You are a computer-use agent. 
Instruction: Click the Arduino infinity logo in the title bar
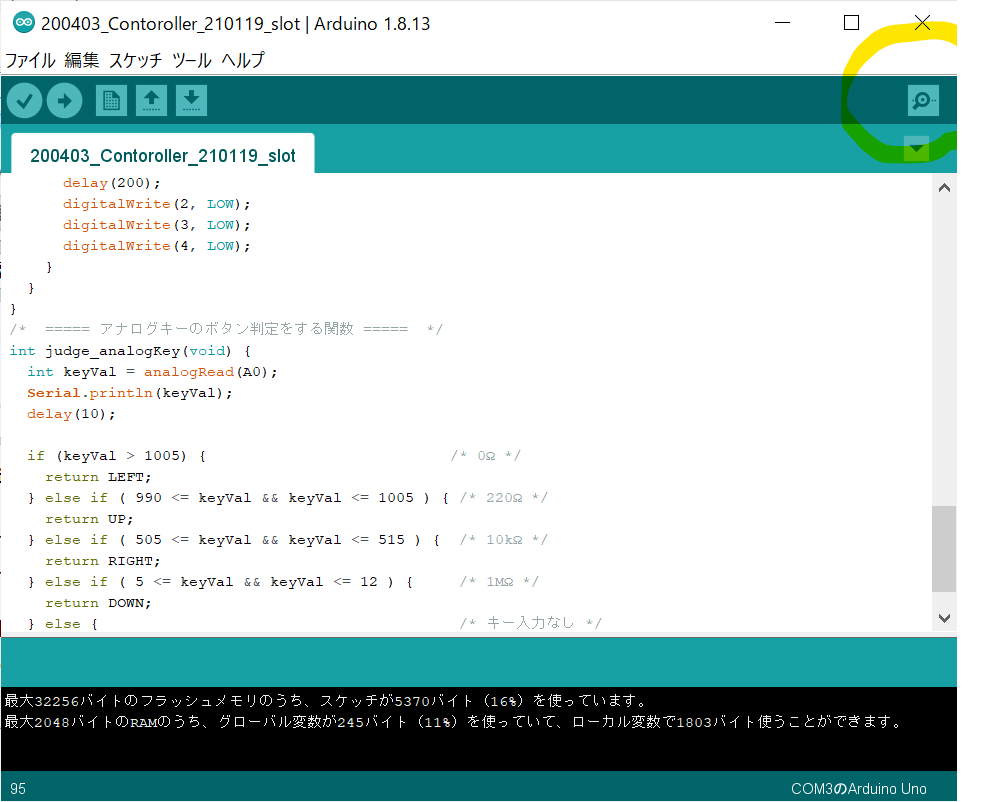(23, 22)
